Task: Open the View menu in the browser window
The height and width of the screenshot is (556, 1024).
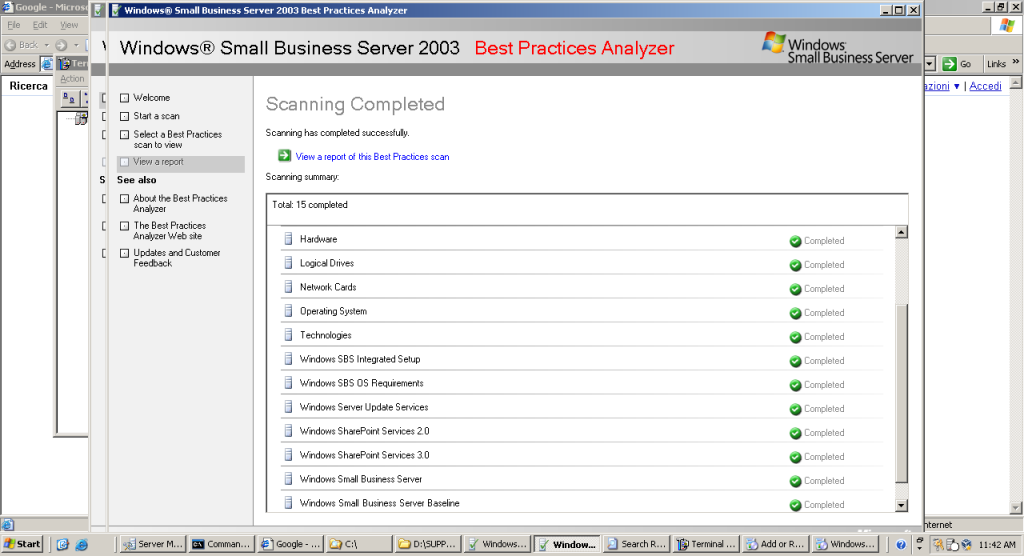Action: [69, 25]
